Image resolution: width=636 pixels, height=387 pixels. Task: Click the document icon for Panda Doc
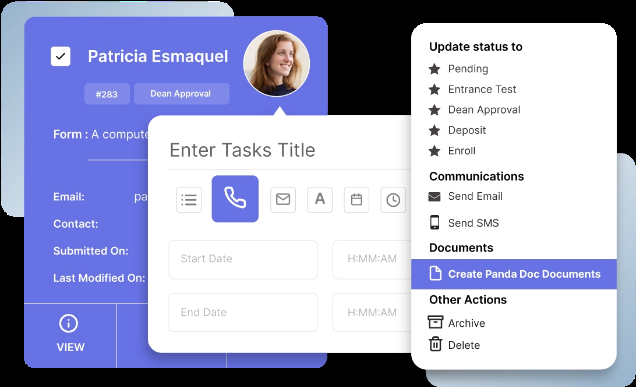pyautogui.click(x=435, y=274)
